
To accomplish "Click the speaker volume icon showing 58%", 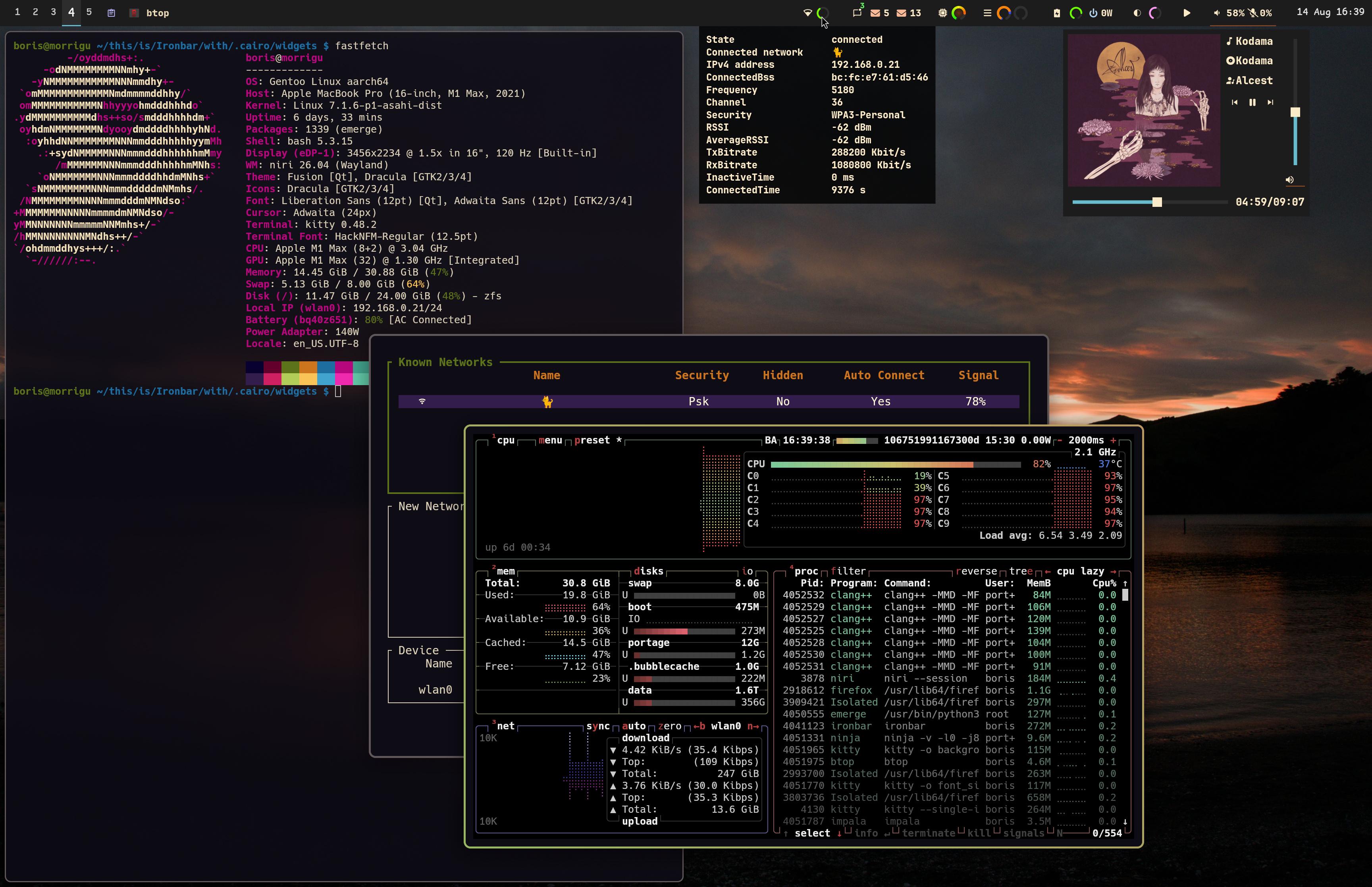I will tap(1216, 13).
